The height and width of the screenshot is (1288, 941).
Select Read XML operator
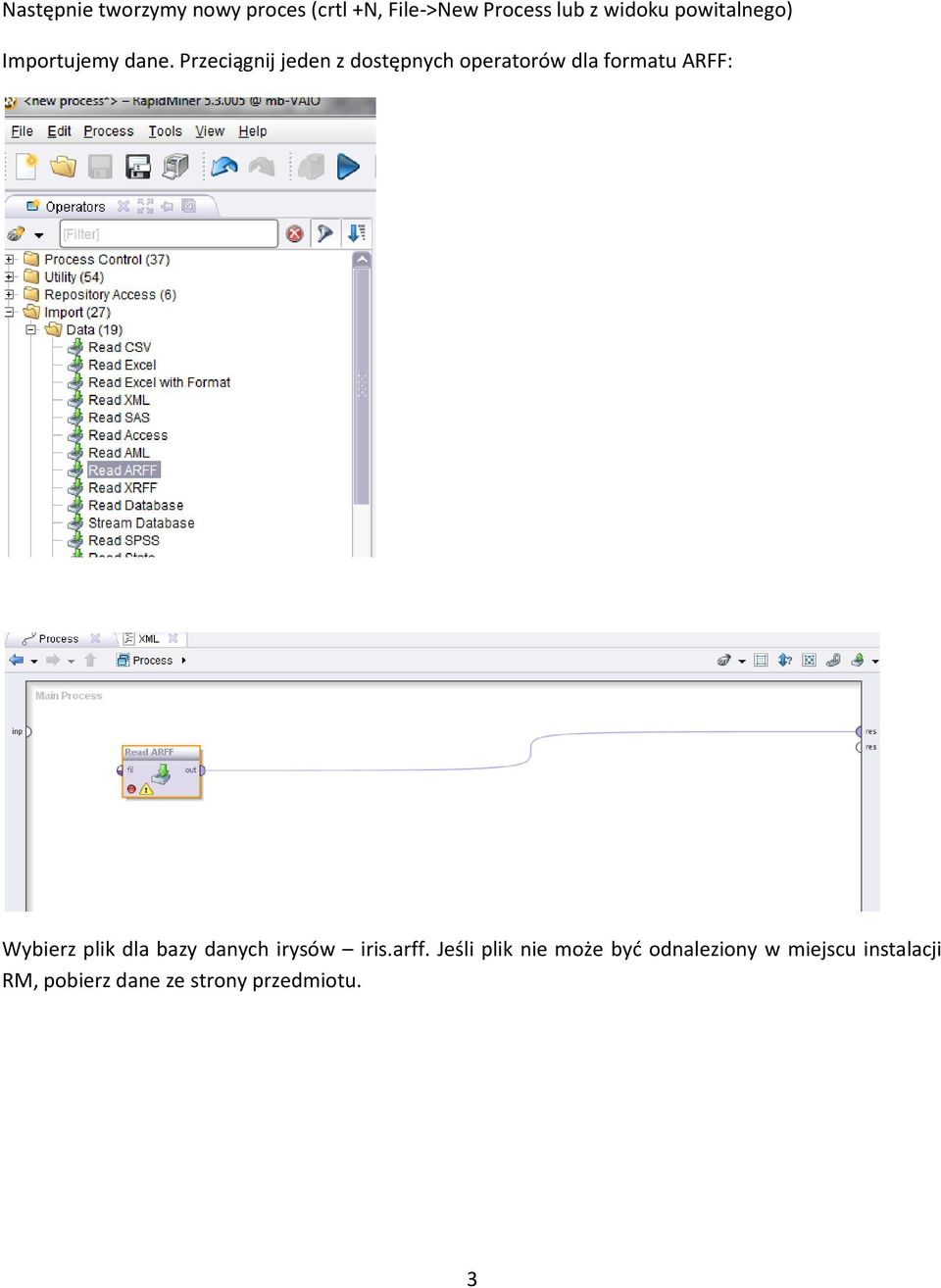(x=119, y=400)
